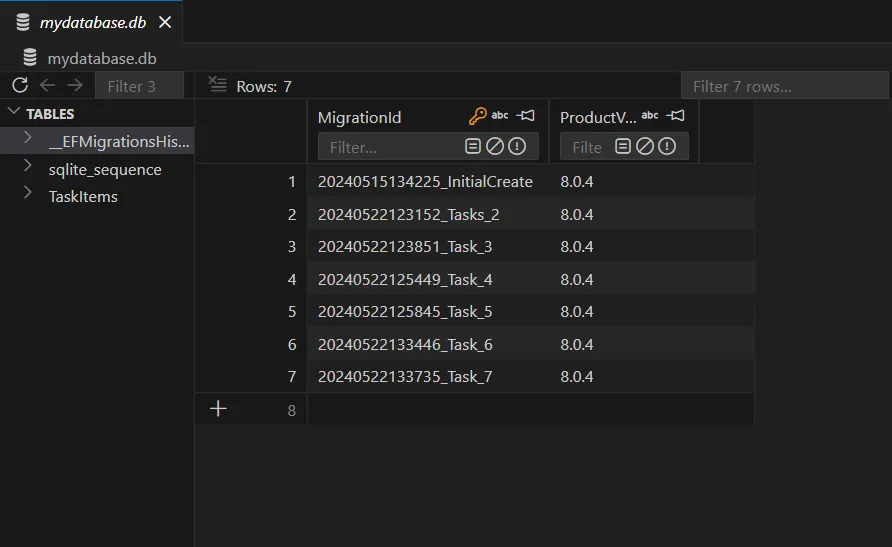Select cell 20240522125449_Task_4

428,279
